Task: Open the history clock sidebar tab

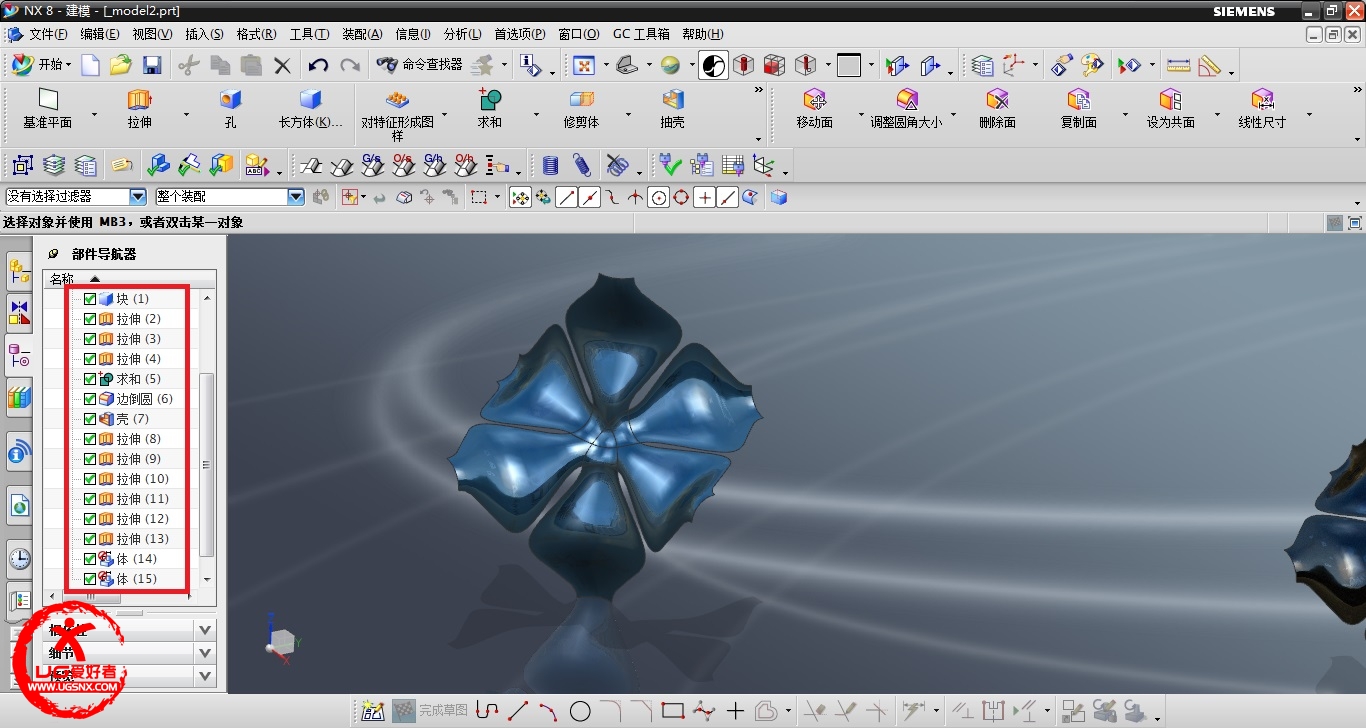Action: pos(19,559)
